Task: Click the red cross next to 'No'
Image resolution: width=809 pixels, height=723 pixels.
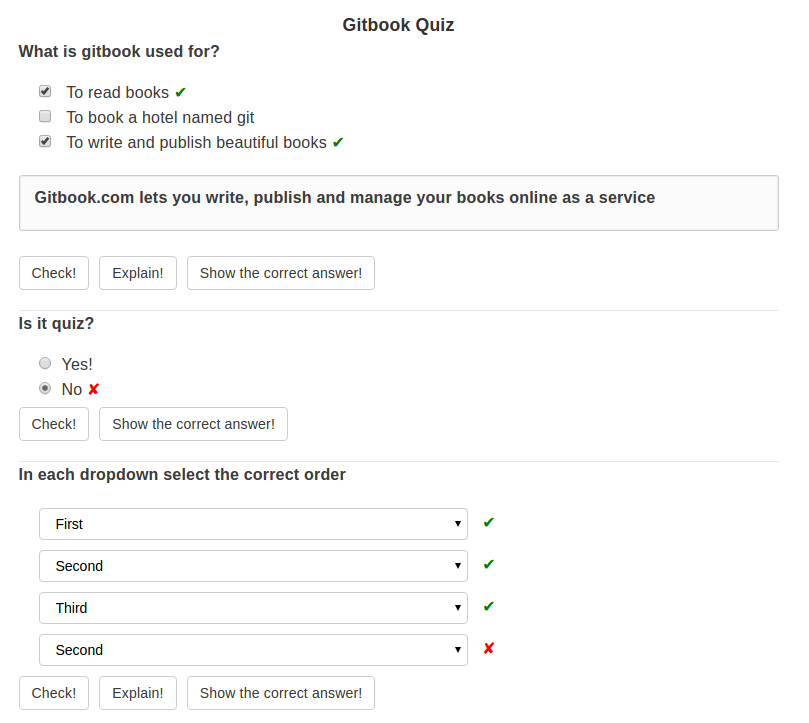Action: (x=93, y=389)
